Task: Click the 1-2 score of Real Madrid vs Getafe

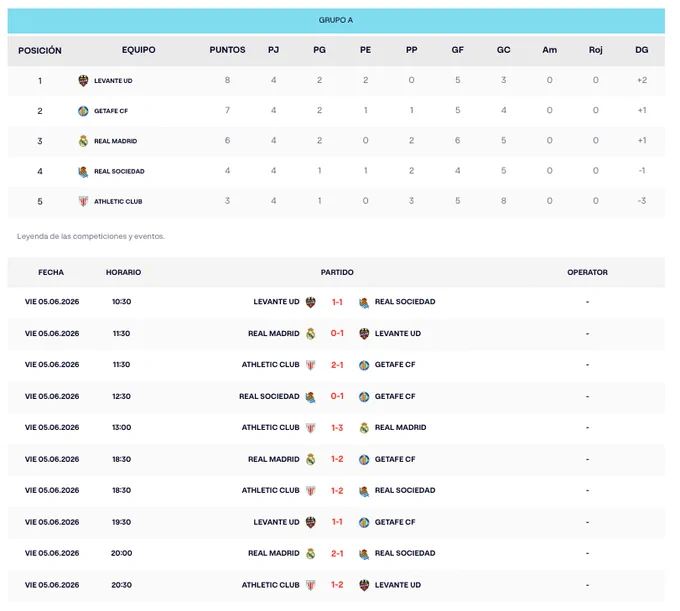Action: [337, 459]
